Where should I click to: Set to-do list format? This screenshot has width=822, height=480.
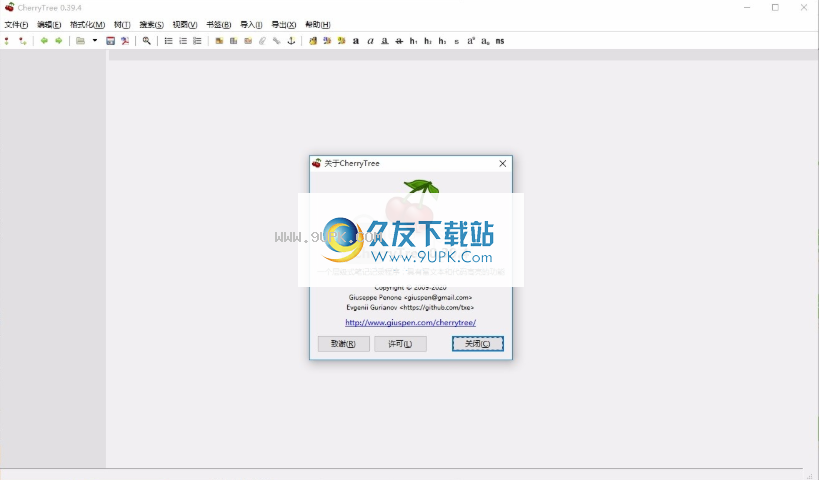(x=197, y=41)
